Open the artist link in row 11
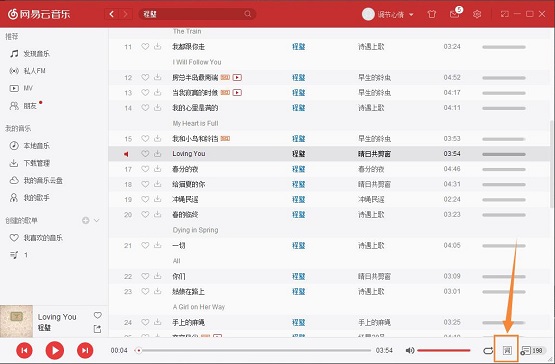The height and width of the screenshot is (364, 555). (299, 47)
